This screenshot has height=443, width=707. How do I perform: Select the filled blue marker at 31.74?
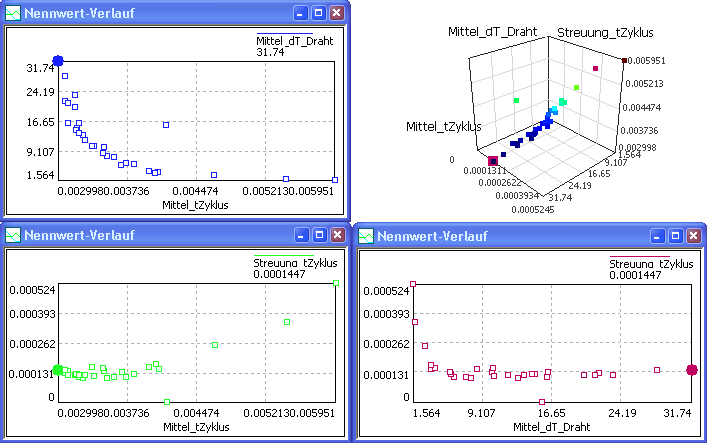pos(58,61)
